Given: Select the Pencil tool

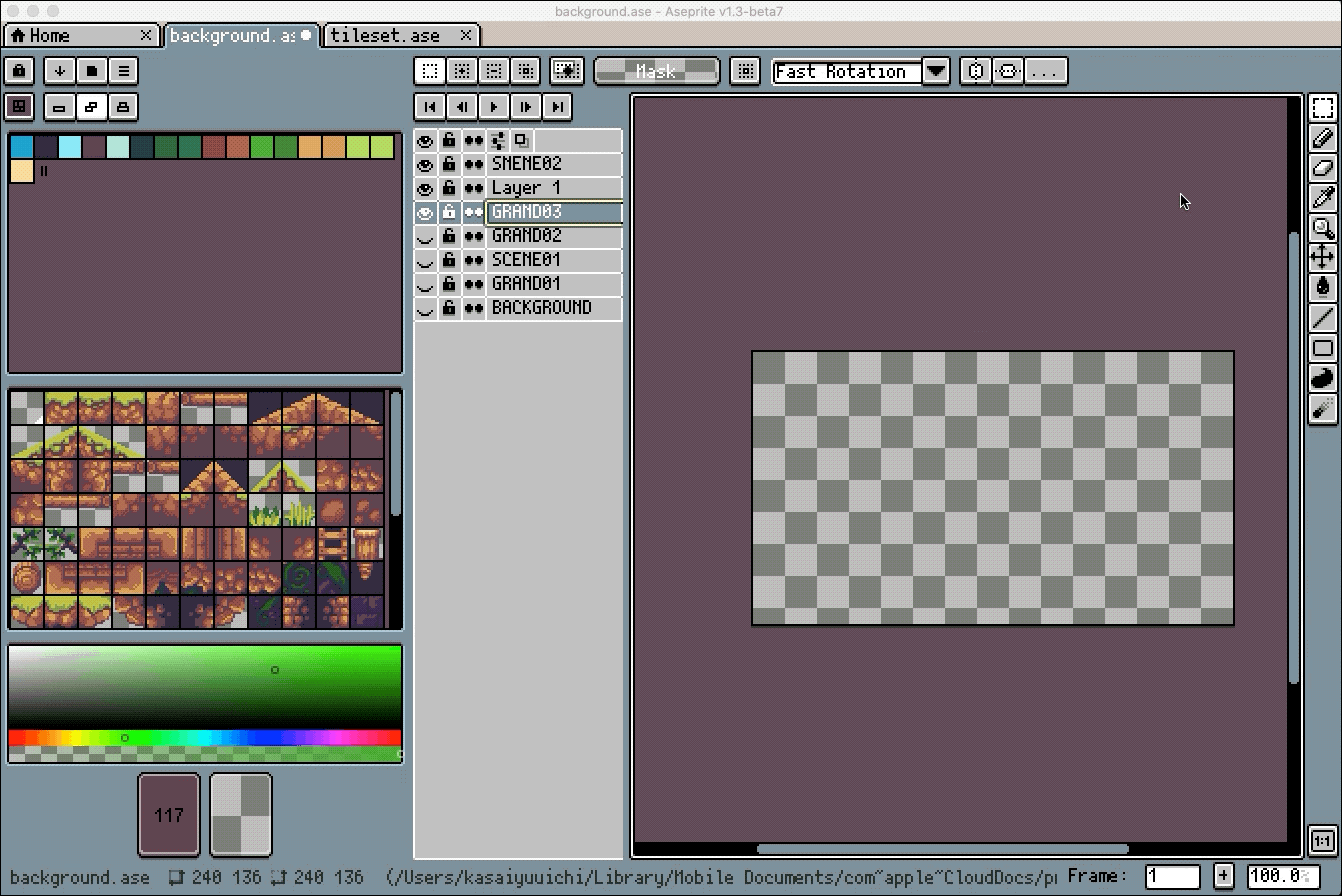Looking at the screenshot, I should [x=1323, y=138].
